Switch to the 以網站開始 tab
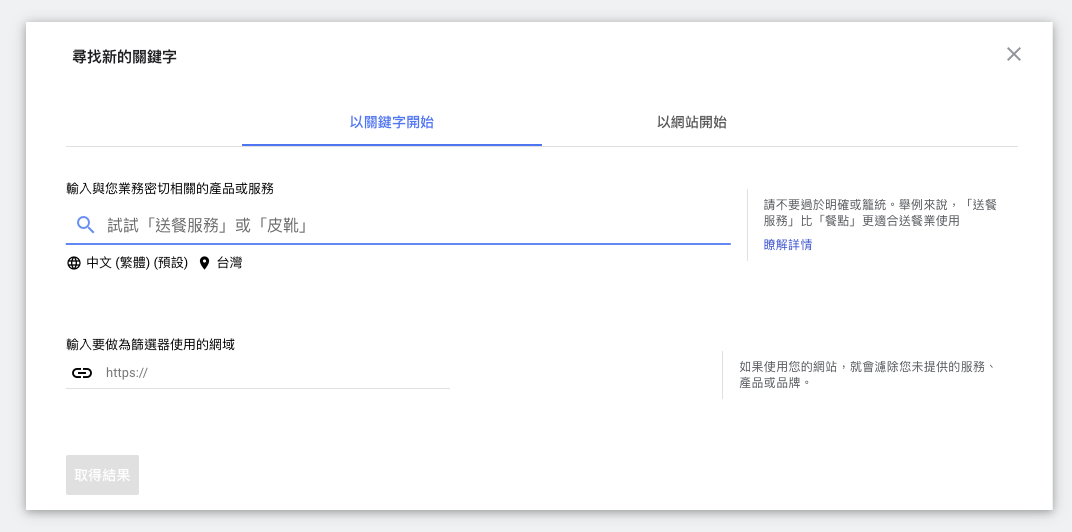 click(x=691, y=123)
